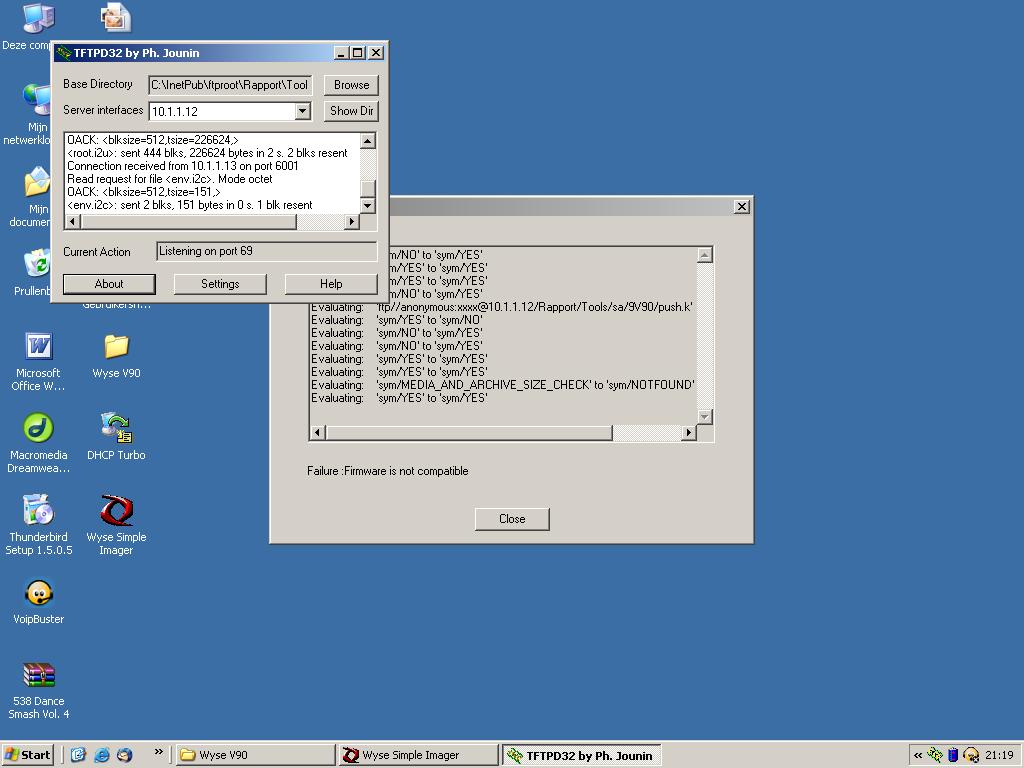This screenshot has height=768, width=1024.
Task: Click Browse in the TFTPD32 window
Action: [351, 85]
